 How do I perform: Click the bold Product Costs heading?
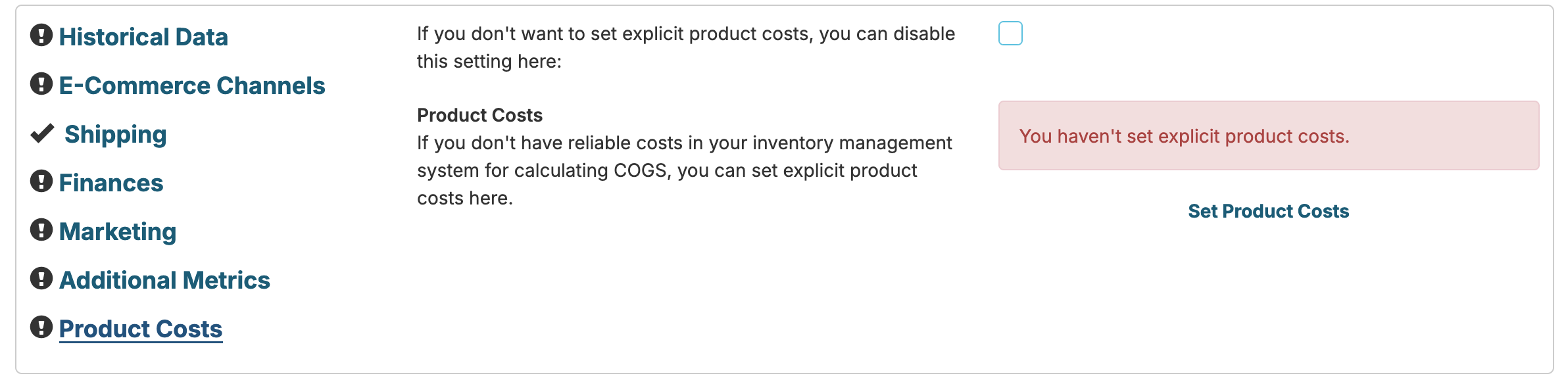tap(479, 115)
